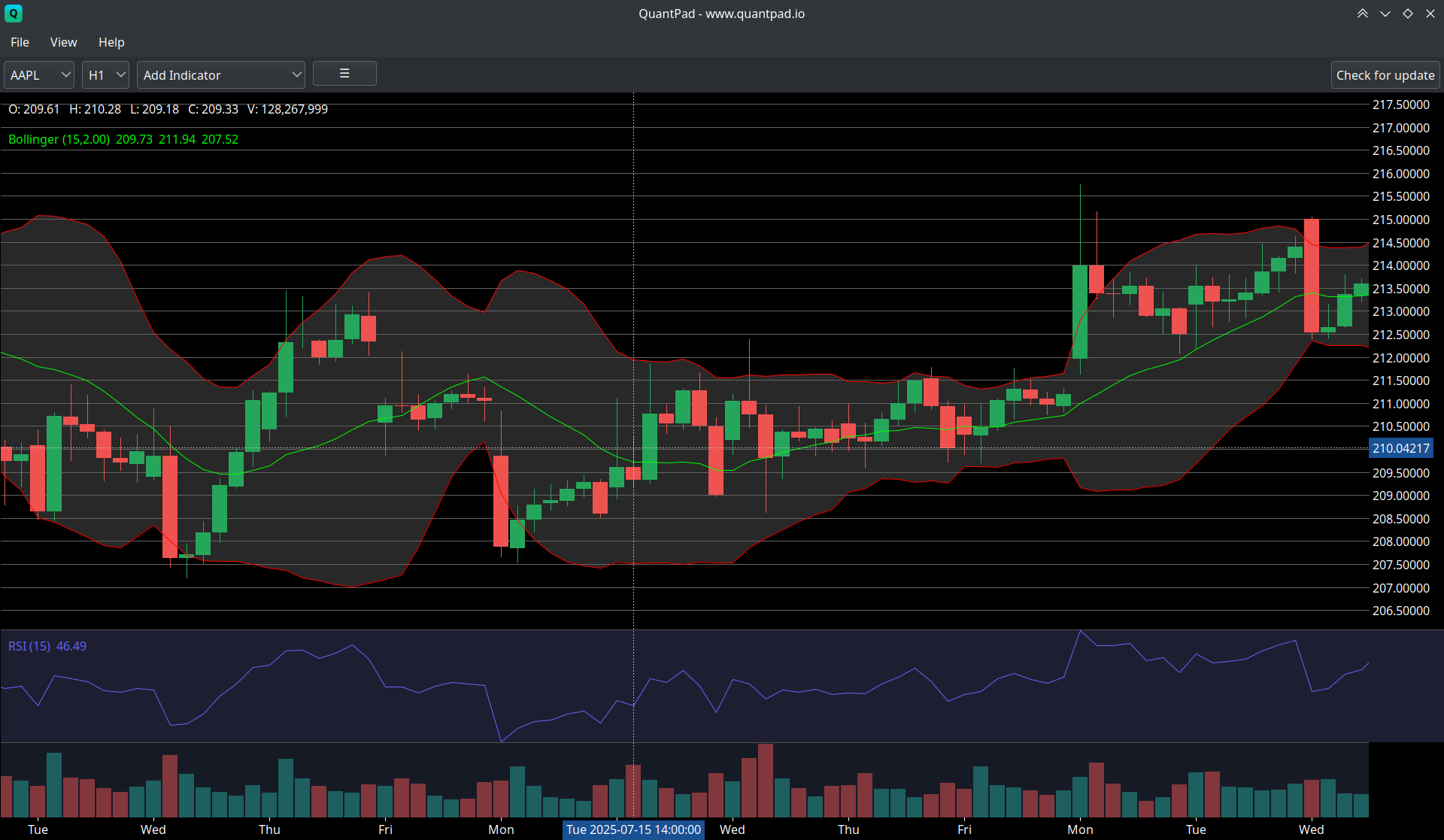Viewport: 1444px width, 840px height.
Task: Click the tallest red volume bar
Action: (x=766, y=781)
